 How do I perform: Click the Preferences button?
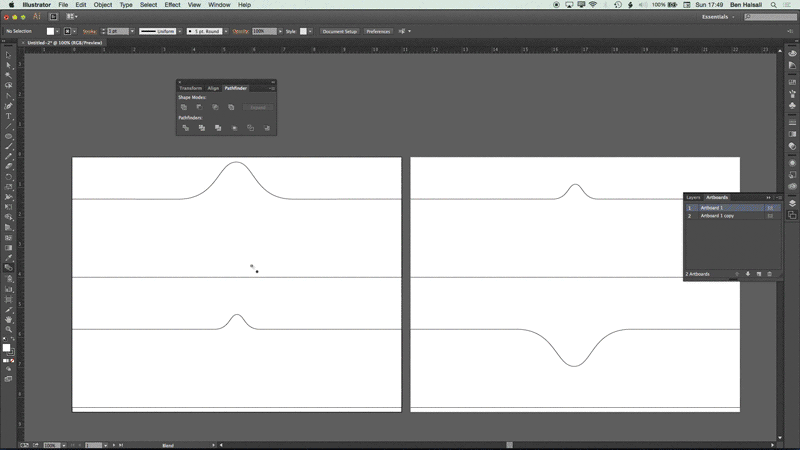click(x=378, y=31)
